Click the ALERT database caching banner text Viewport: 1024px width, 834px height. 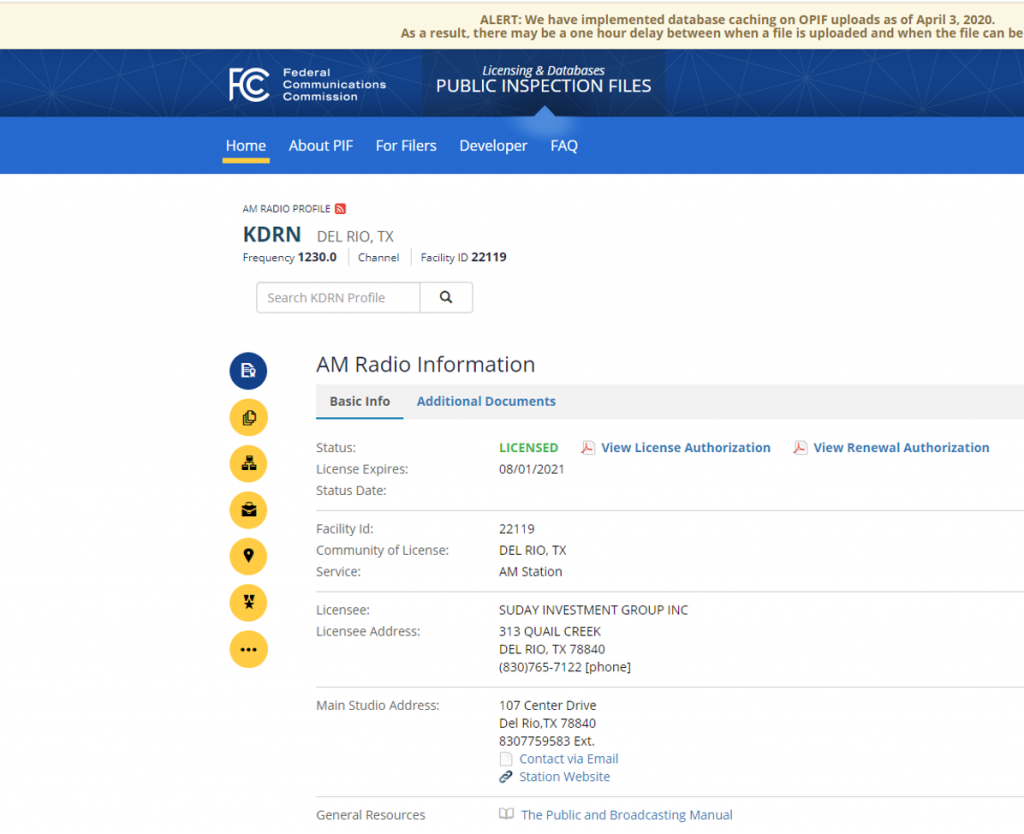click(x=712, y=27)
